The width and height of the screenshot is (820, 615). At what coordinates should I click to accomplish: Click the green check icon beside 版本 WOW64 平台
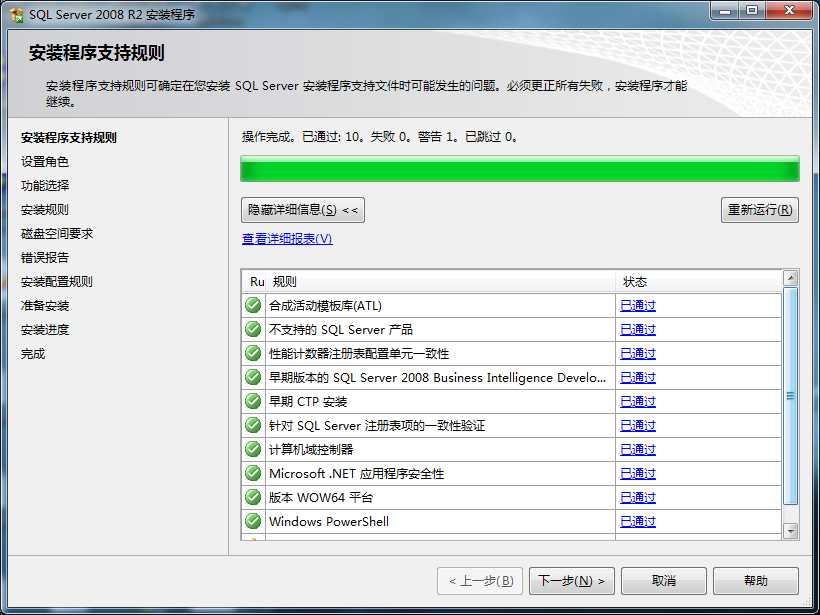[253, 497]
